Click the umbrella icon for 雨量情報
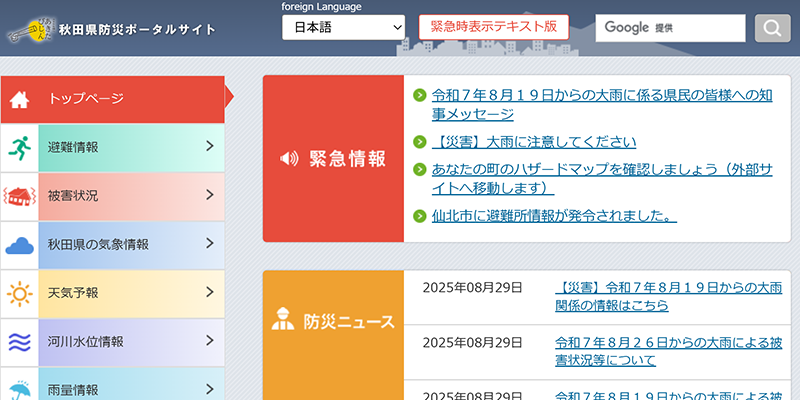The height and width of the screenshot is (400, 800). [19, 390]
